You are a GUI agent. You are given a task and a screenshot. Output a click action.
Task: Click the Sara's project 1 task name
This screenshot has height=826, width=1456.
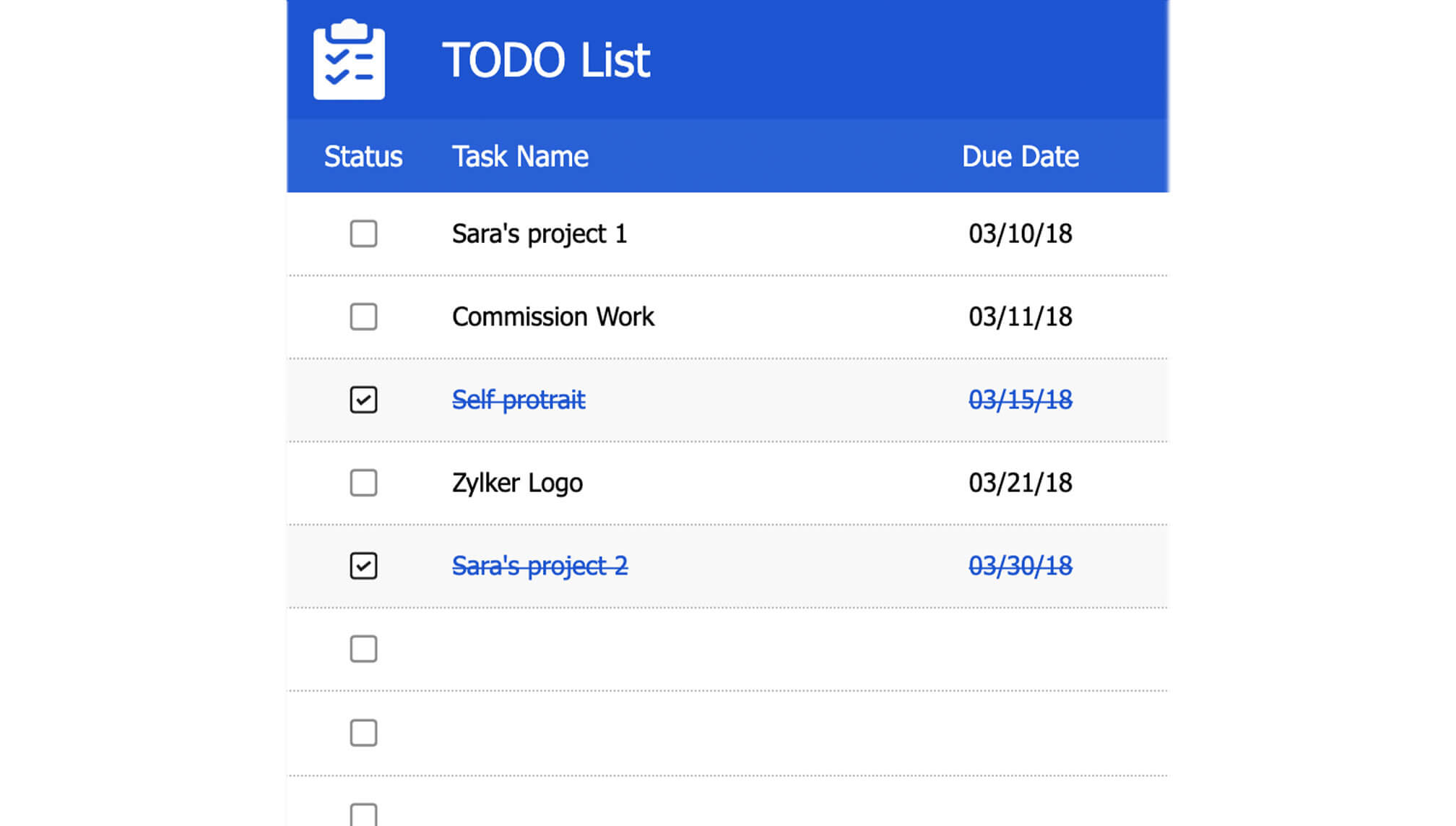pos(539,234)
